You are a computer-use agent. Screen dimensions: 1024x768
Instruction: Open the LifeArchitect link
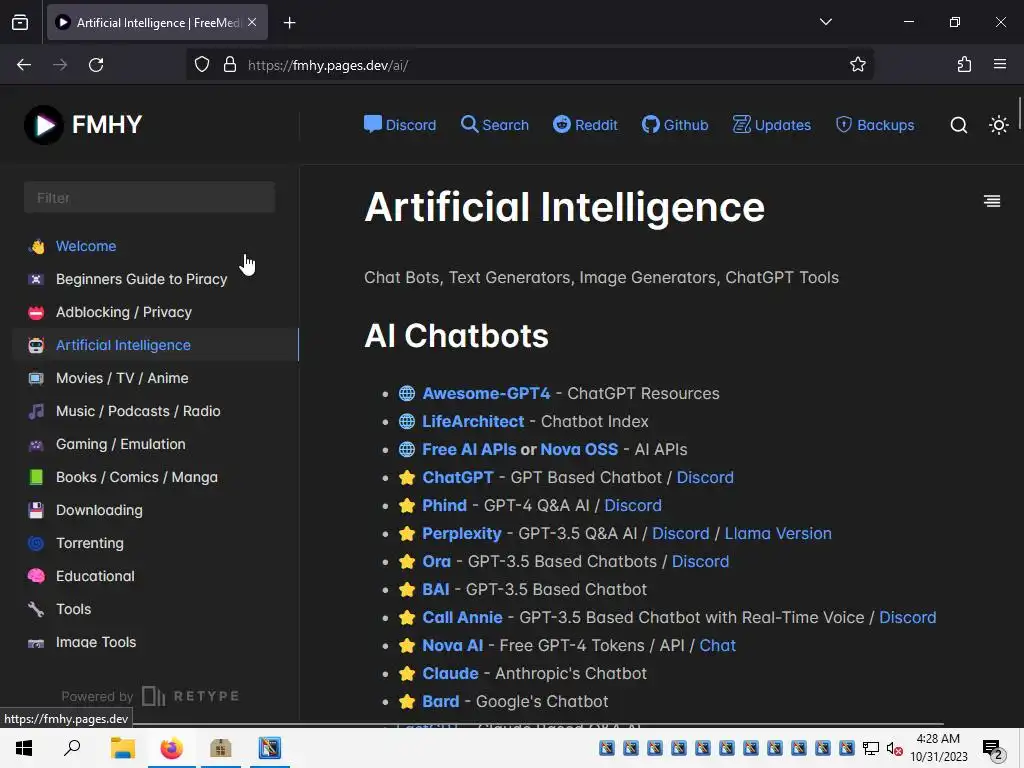pos(473,421)
